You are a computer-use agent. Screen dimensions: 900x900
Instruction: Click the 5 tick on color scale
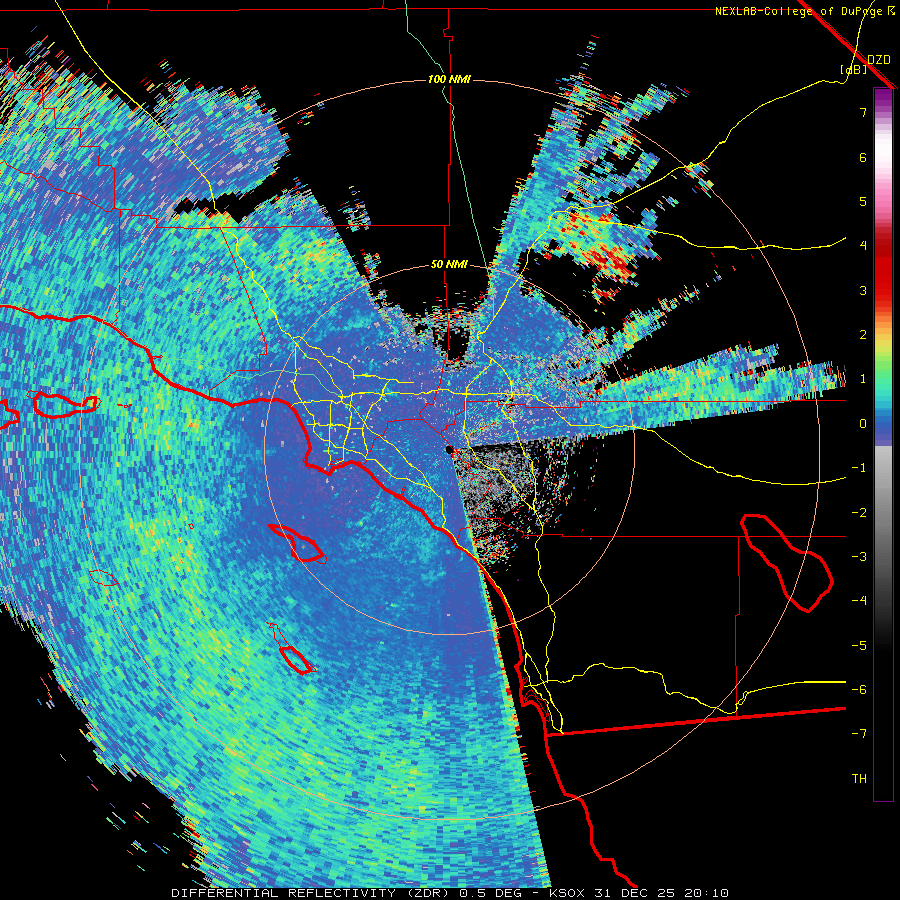point(863,201)
